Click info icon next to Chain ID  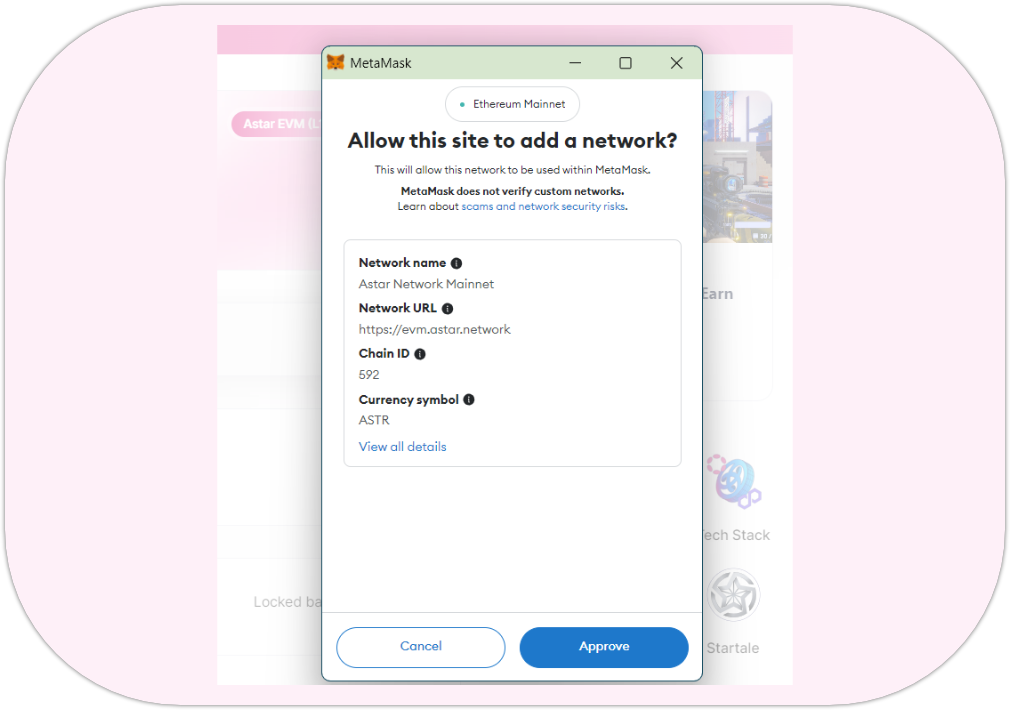(420, 354)
